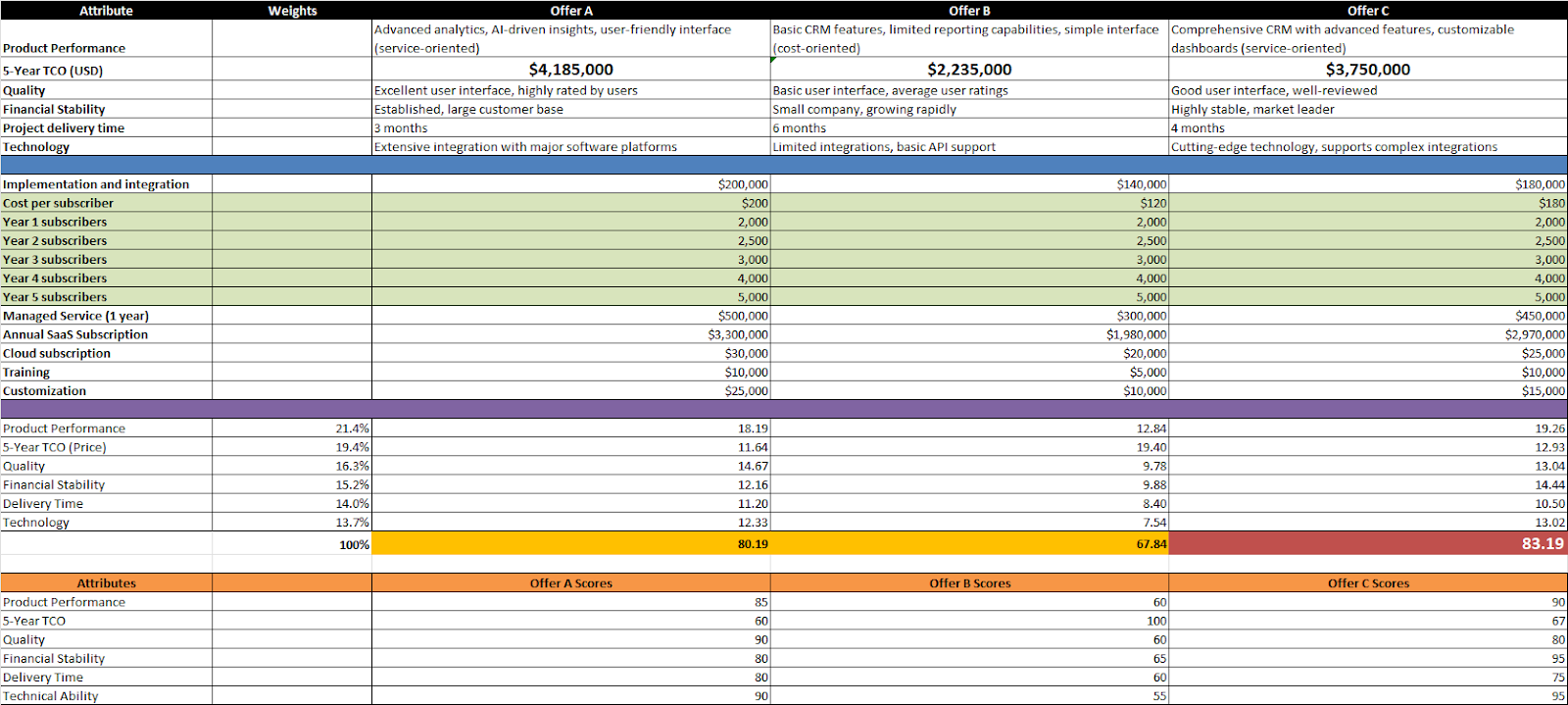
Task: Click the 'Customization' row label
Action: point(106,391)
